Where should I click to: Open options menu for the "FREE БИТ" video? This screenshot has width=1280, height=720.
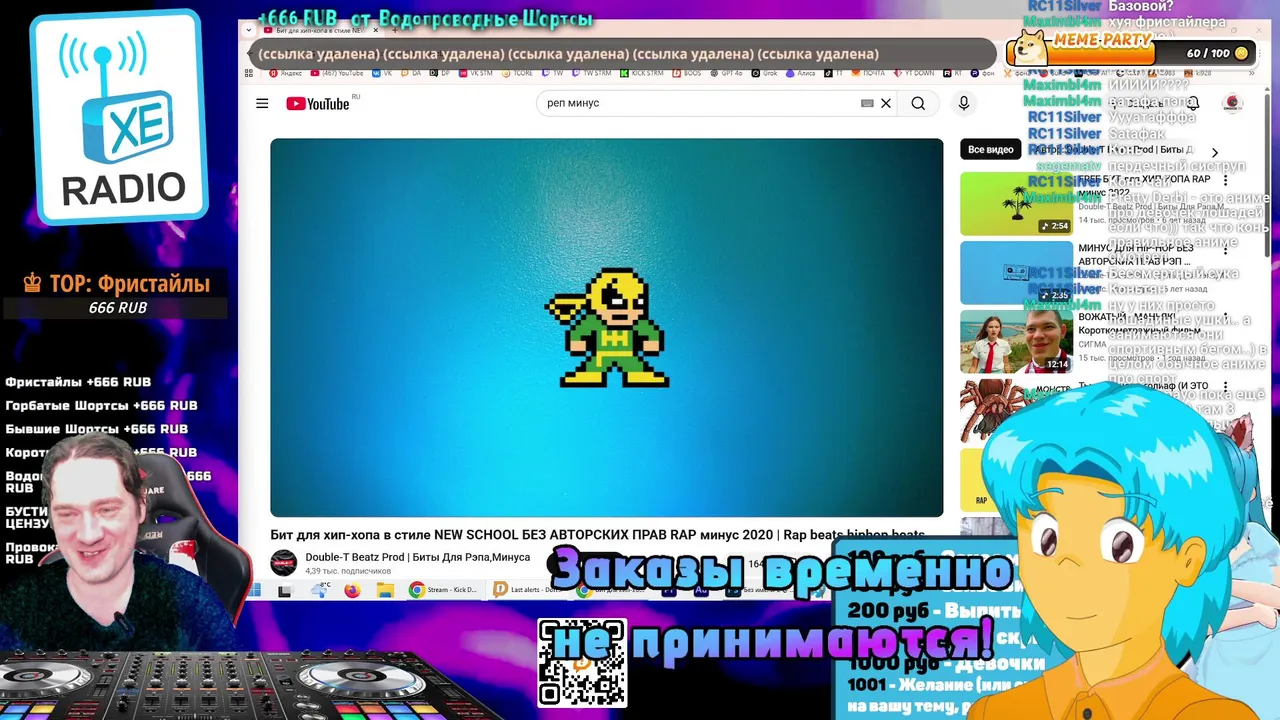click(1226, 181)
